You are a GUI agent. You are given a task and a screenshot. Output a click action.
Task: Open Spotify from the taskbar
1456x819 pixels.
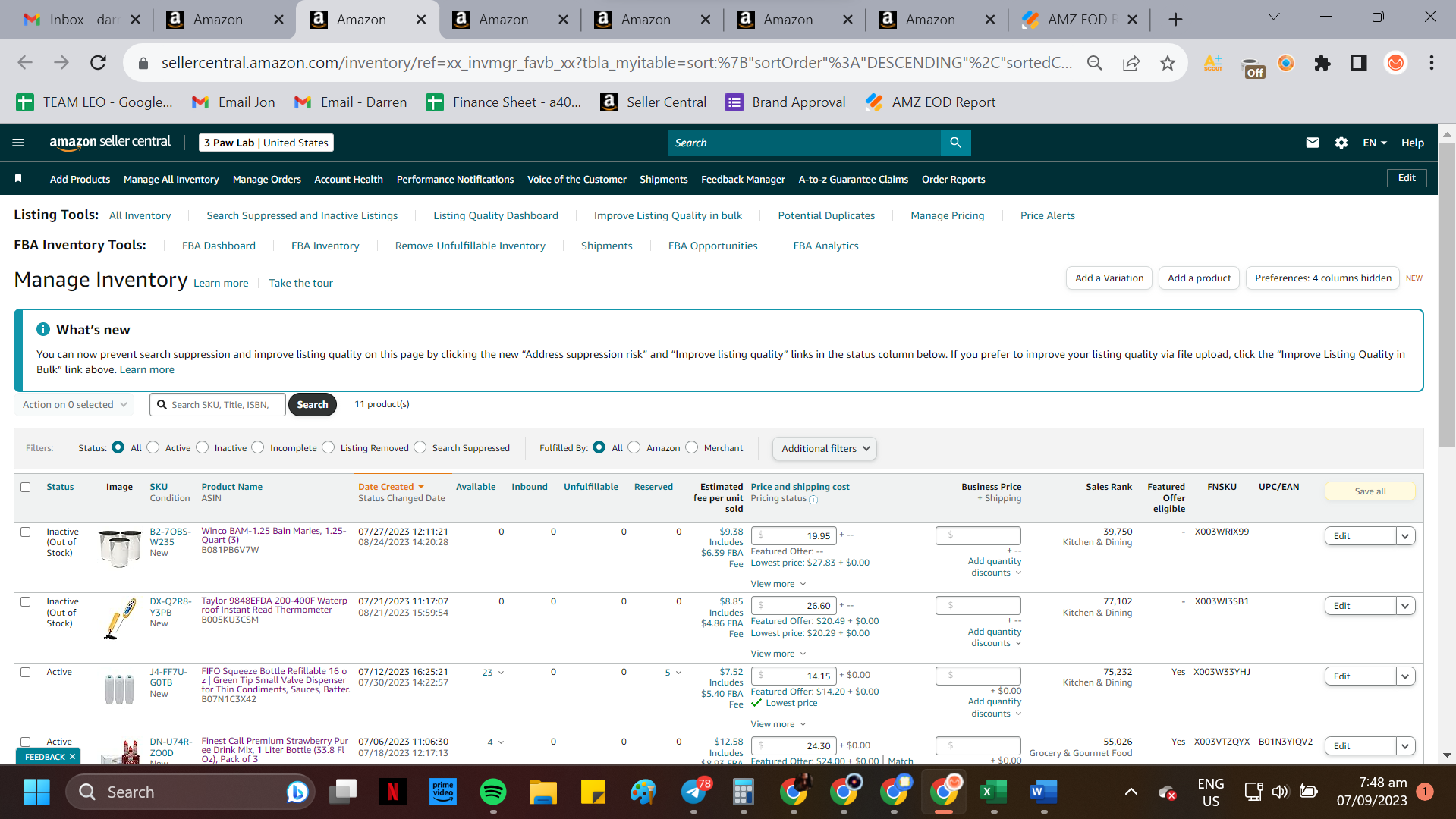tap(493, 792)
